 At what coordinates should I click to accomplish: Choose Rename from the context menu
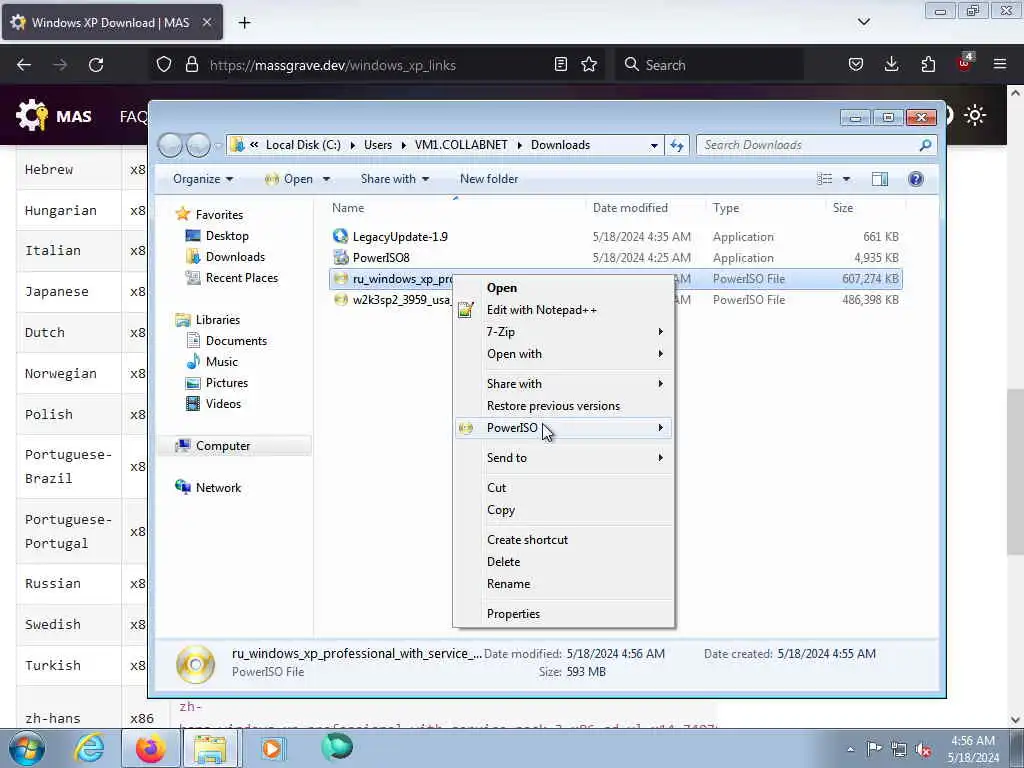pyautogui.click(x=564, y=584)
